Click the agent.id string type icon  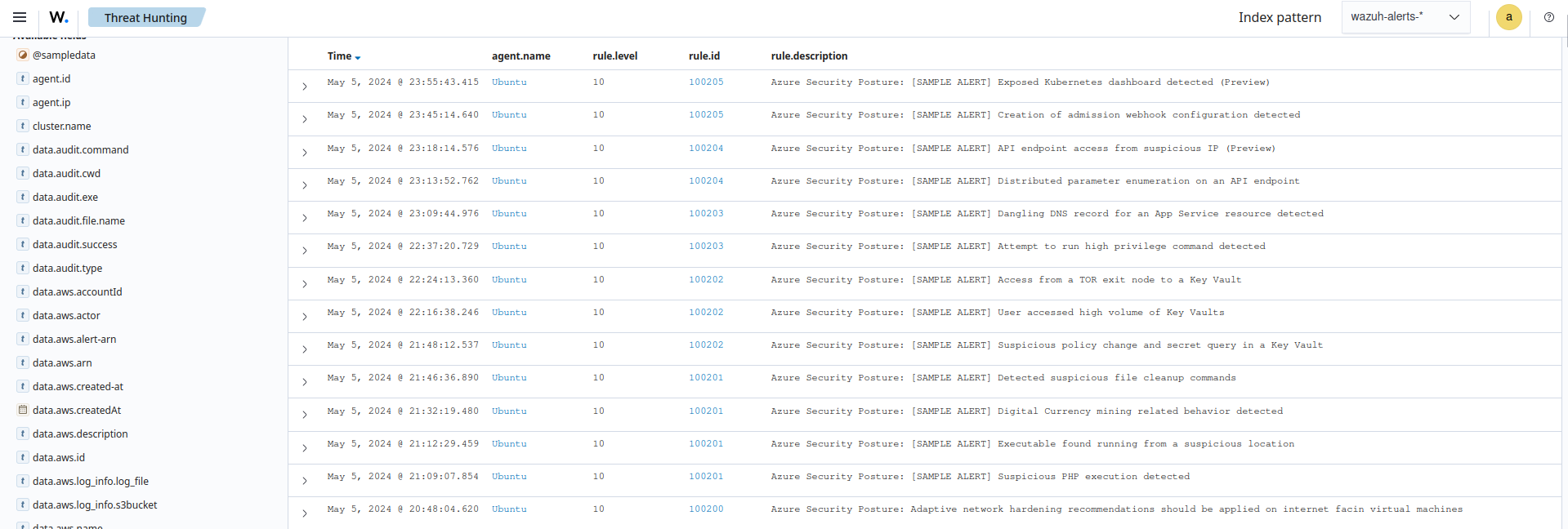coord(23,79)
